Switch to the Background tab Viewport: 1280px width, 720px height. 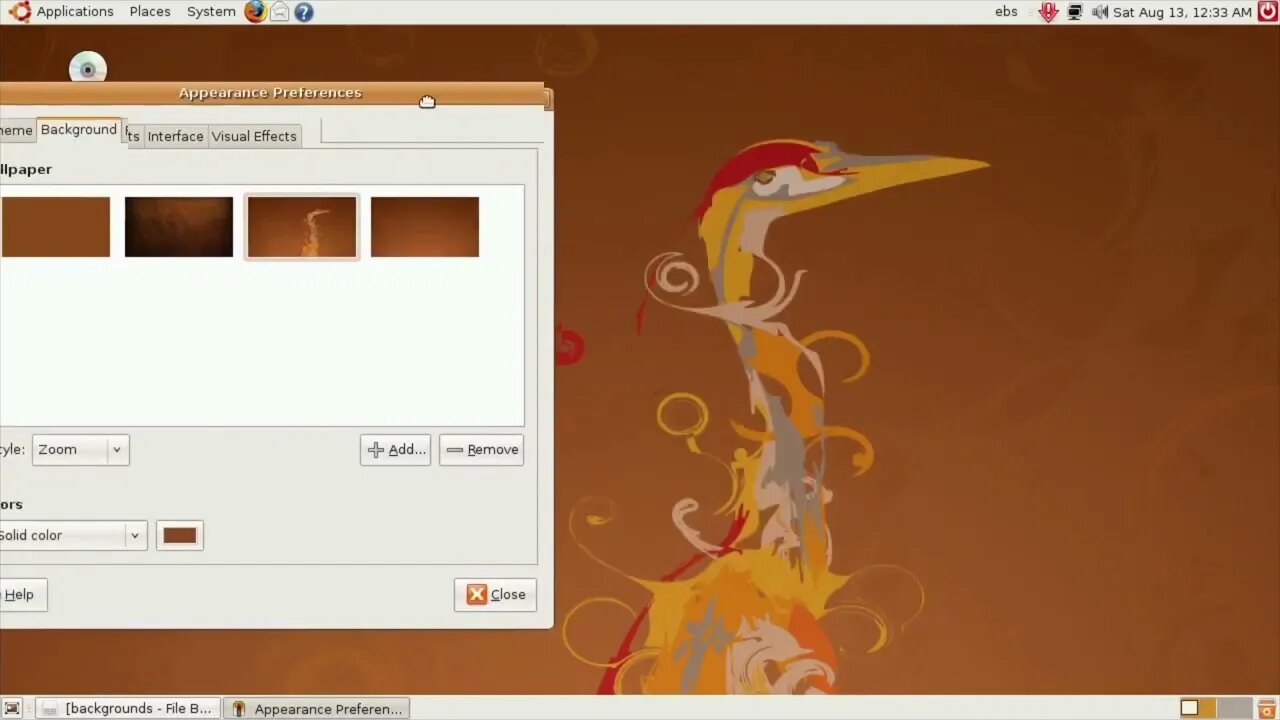point(78,130)
